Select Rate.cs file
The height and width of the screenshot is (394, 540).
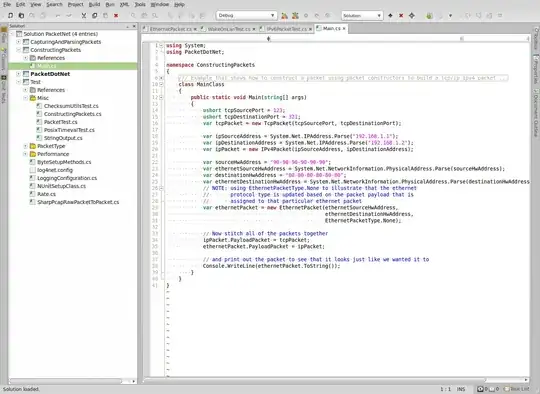pos(46,194)
